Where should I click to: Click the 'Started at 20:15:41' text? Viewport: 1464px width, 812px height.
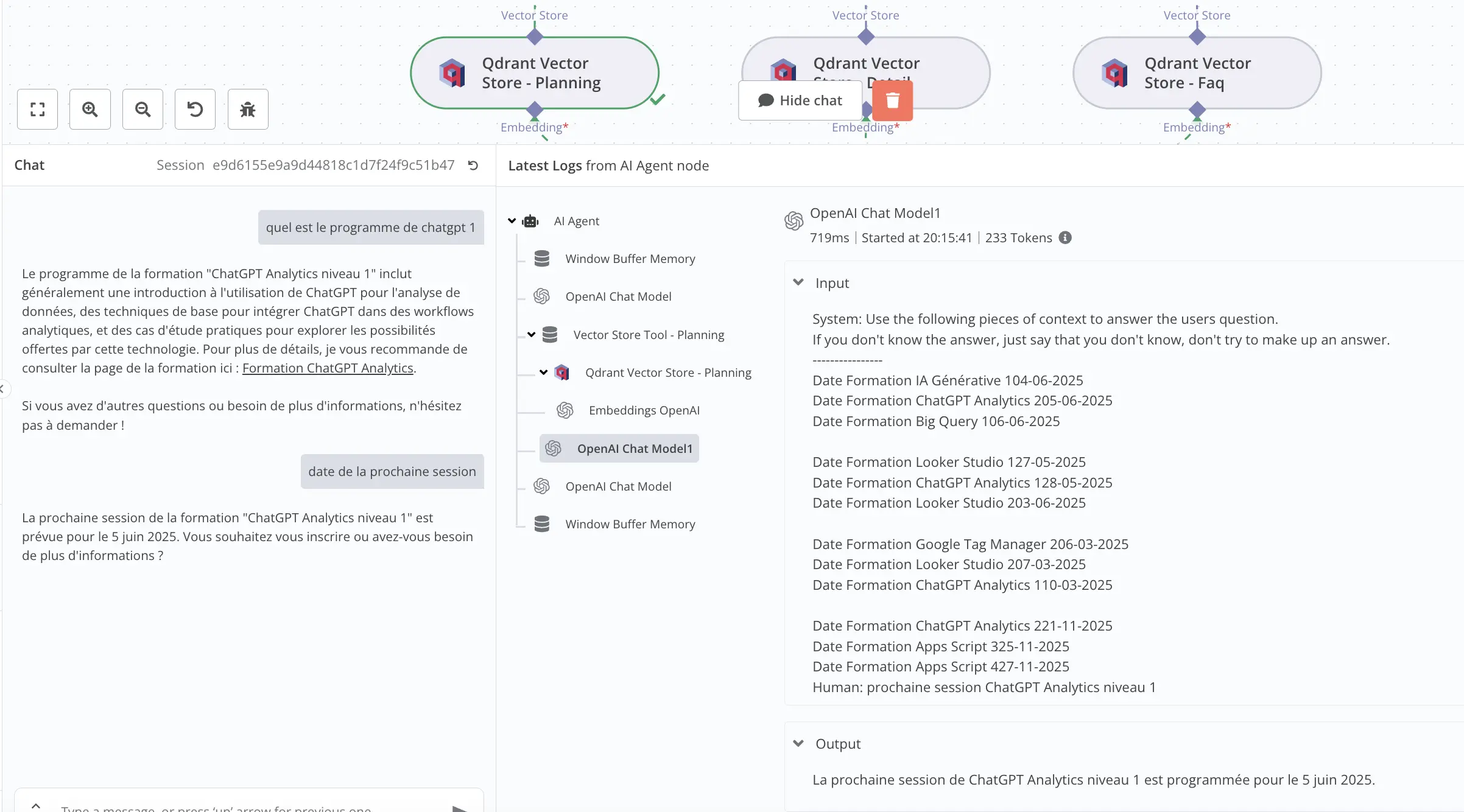[x=917, y=238]
